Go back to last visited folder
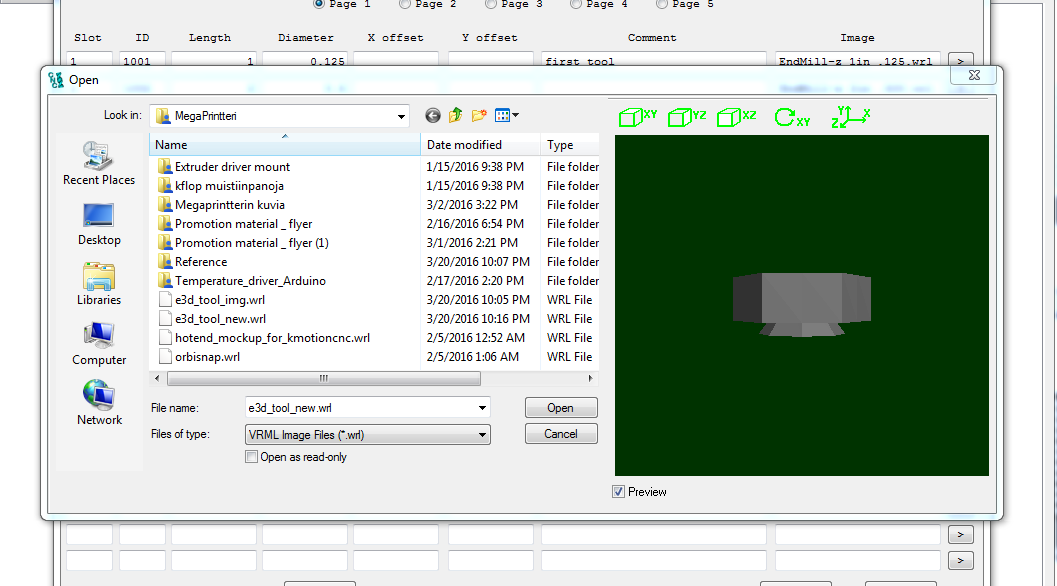The image size is (1057, 586). (x=433, y=115)
